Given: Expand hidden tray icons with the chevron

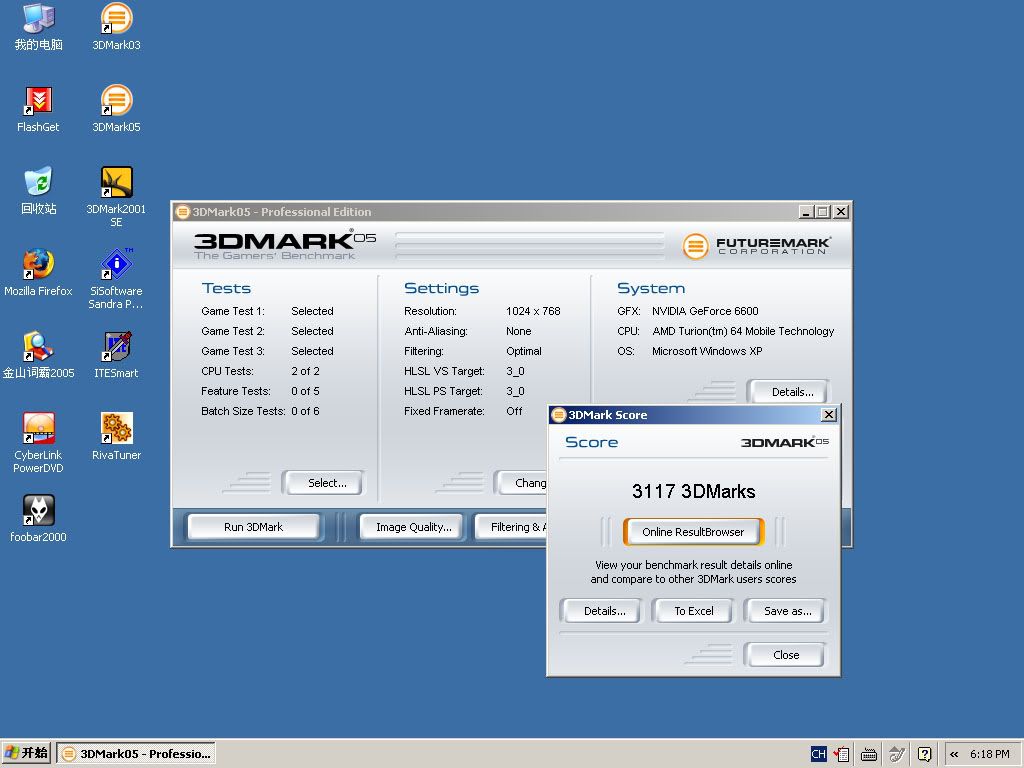Looking at the screenshot, I should tap(954, 754).
